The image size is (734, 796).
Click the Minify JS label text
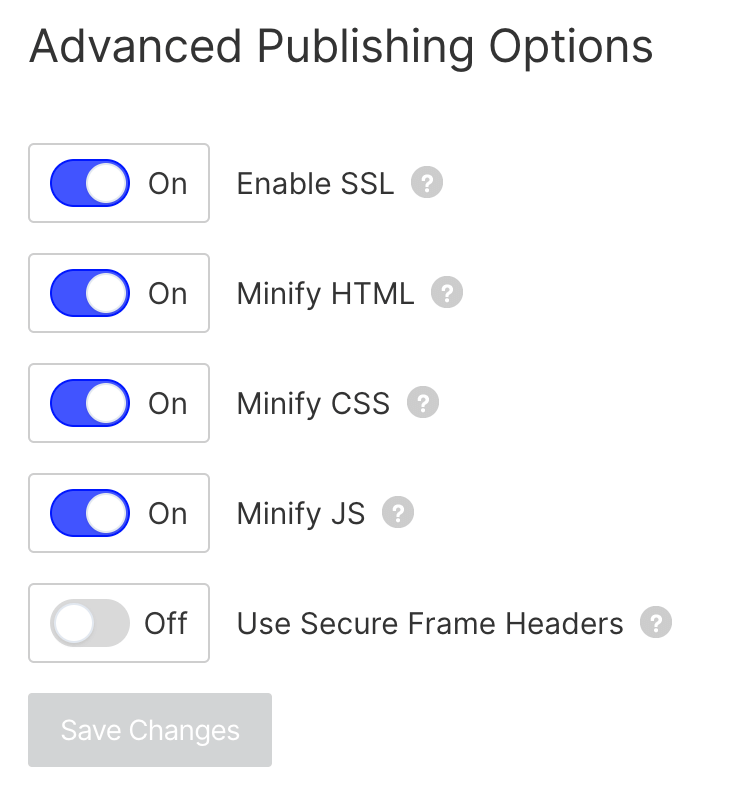301,514
